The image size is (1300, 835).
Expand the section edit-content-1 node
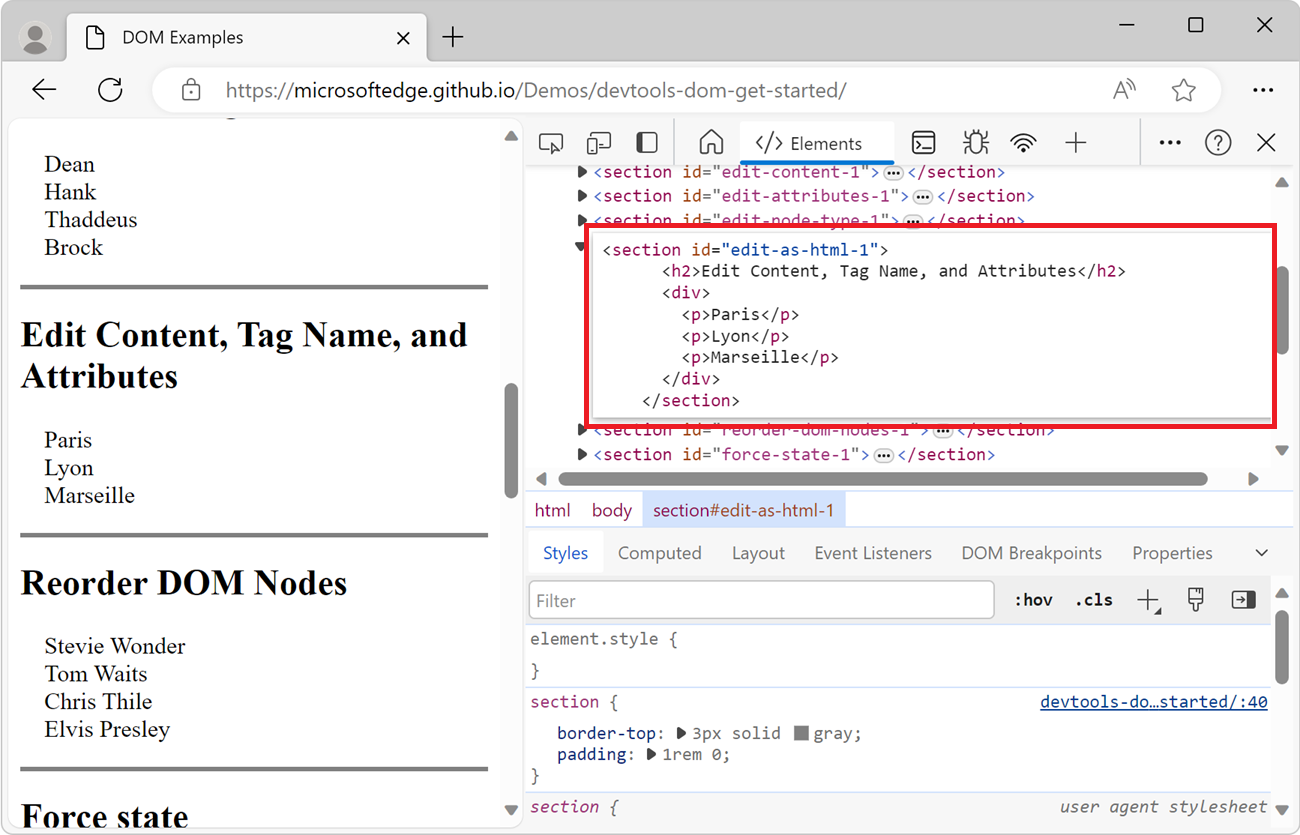pyautogui.click(x=583, y=171)
